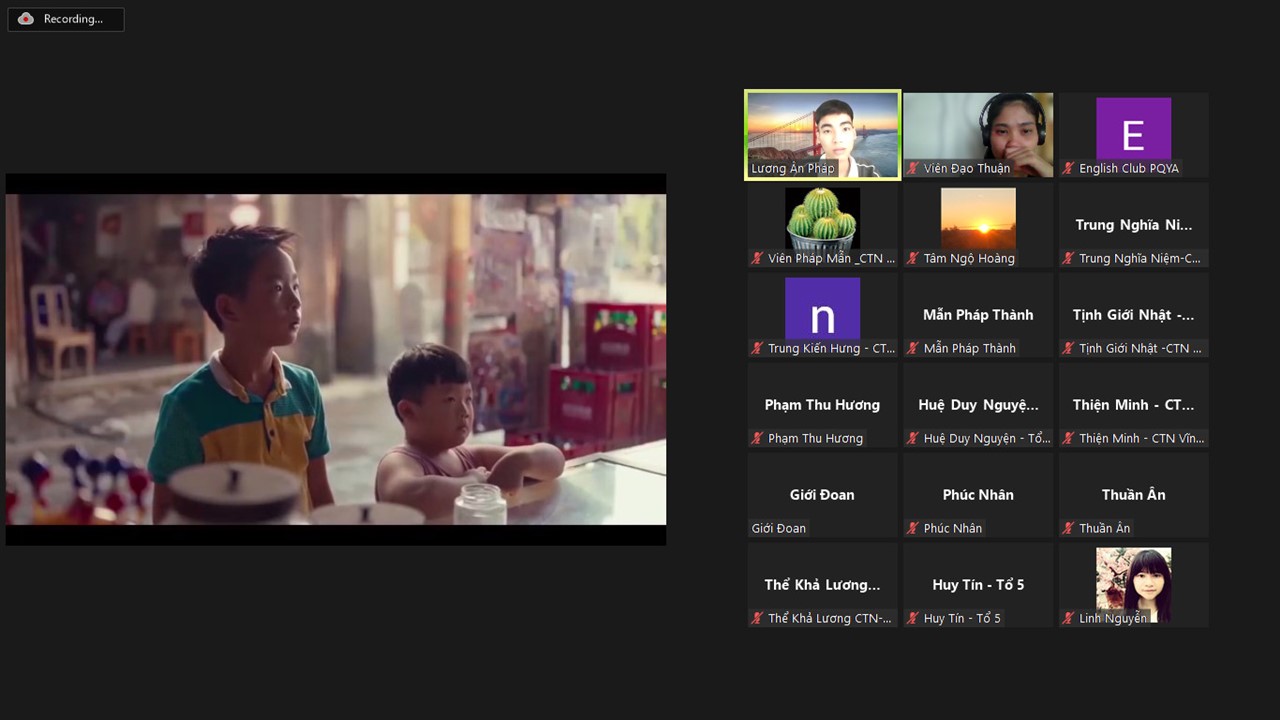
Task: Select the Phúc Nhân participant tile
Action: pyautogui.click(x=978, y=495)
